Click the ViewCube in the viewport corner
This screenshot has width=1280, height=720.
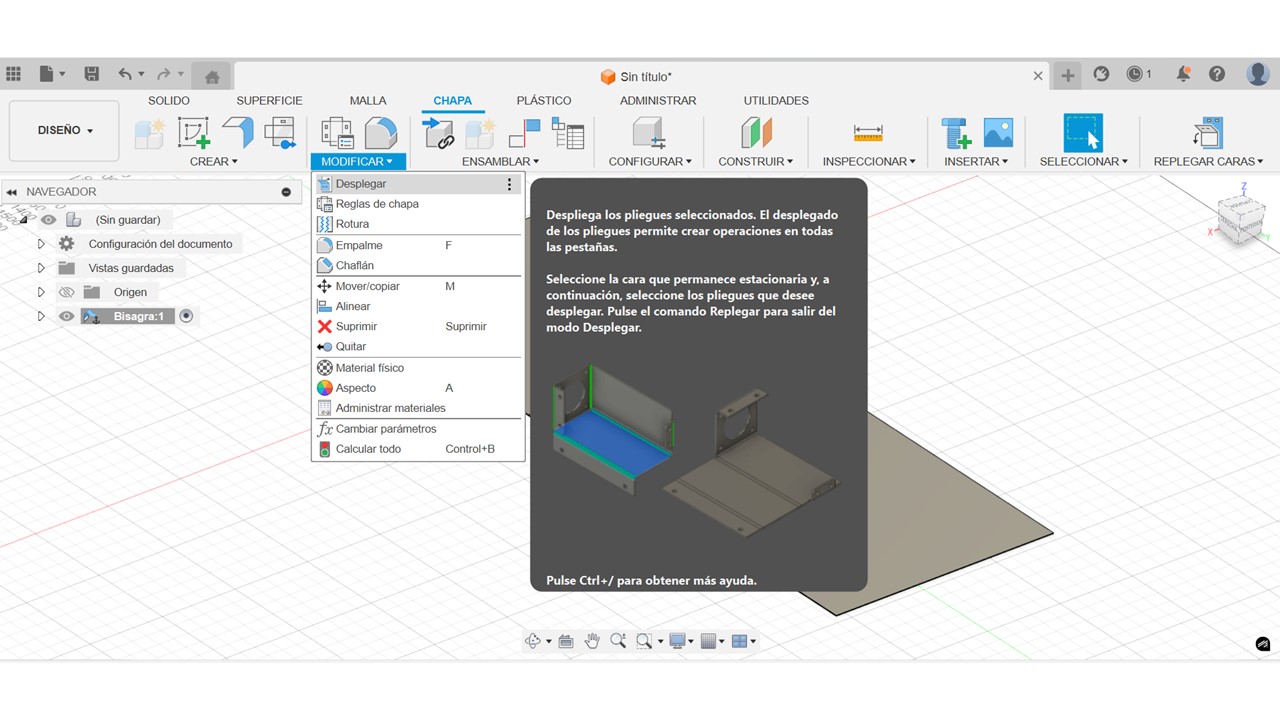point(1240,215)
